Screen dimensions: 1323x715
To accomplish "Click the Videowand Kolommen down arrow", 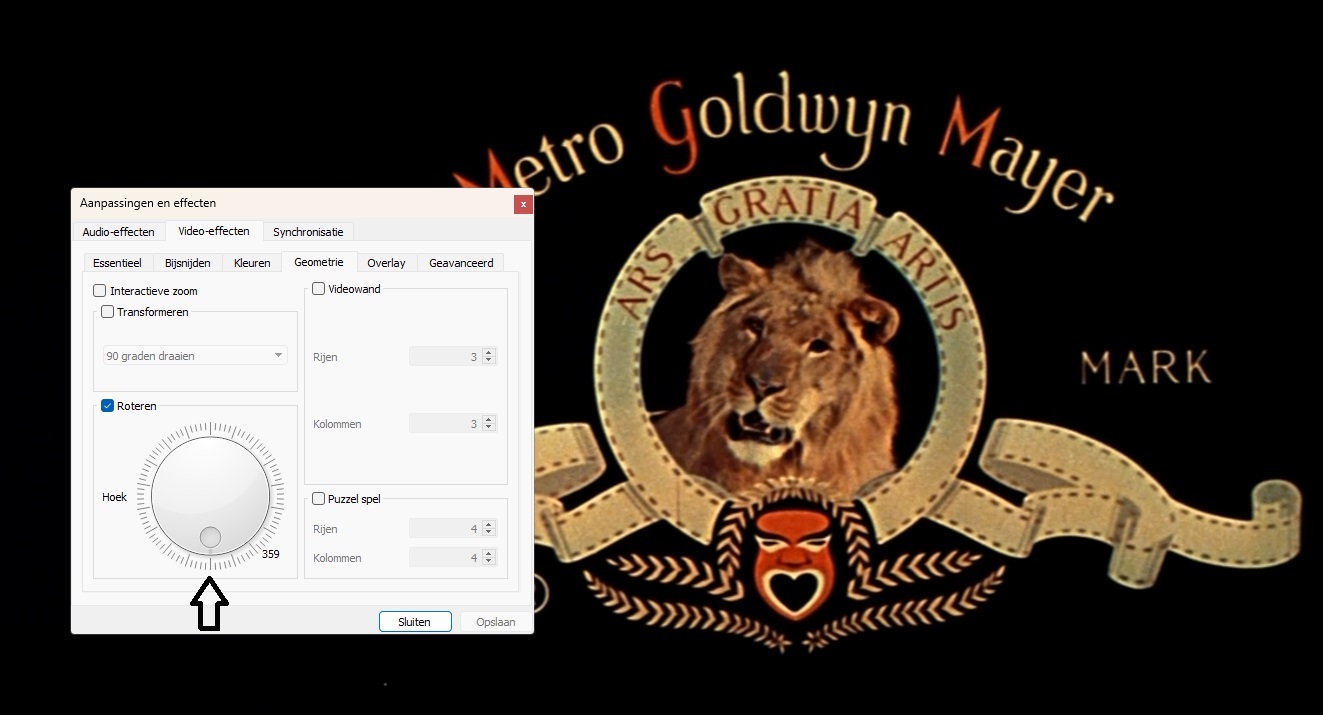I will [x=489, y=428].
